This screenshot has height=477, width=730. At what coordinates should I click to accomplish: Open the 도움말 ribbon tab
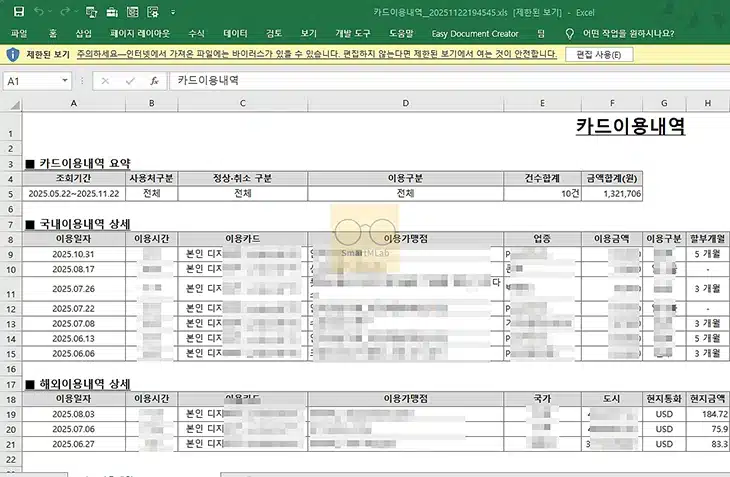coord(401,34)
